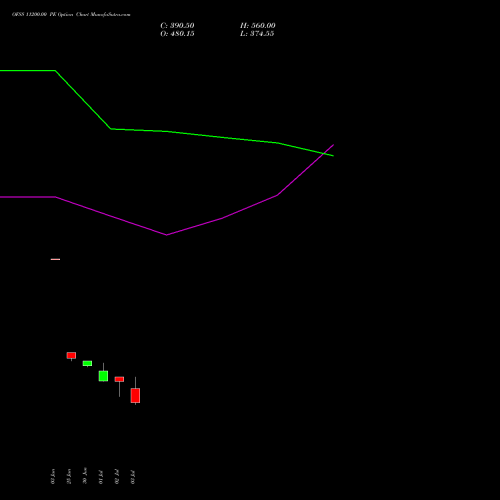The height and width of the screenshot is (500, 500).
Task: Click the red candle above the 25 Jun label
Action: [71, 355]
